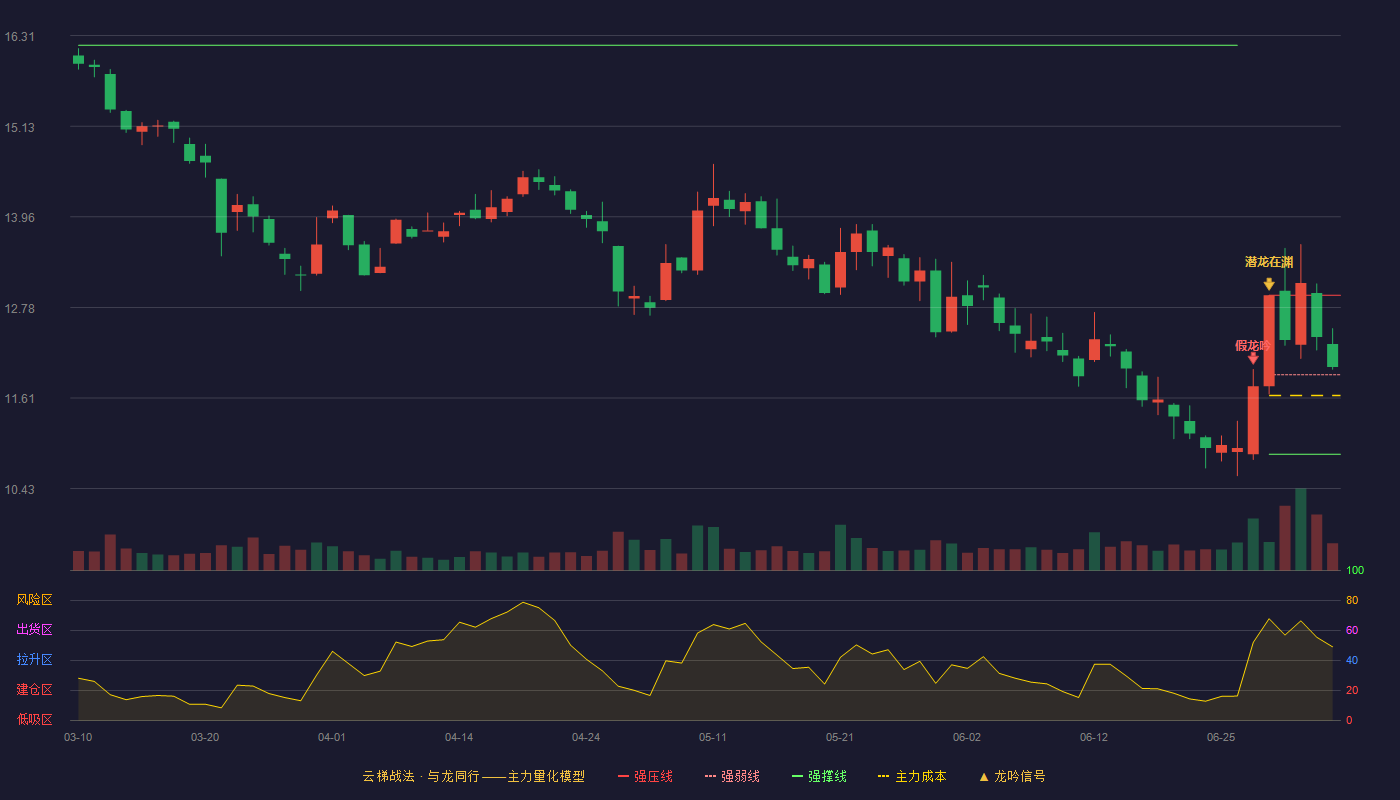Click the 低吸区 zone label

pyautogui.click(x=34, y=719)
